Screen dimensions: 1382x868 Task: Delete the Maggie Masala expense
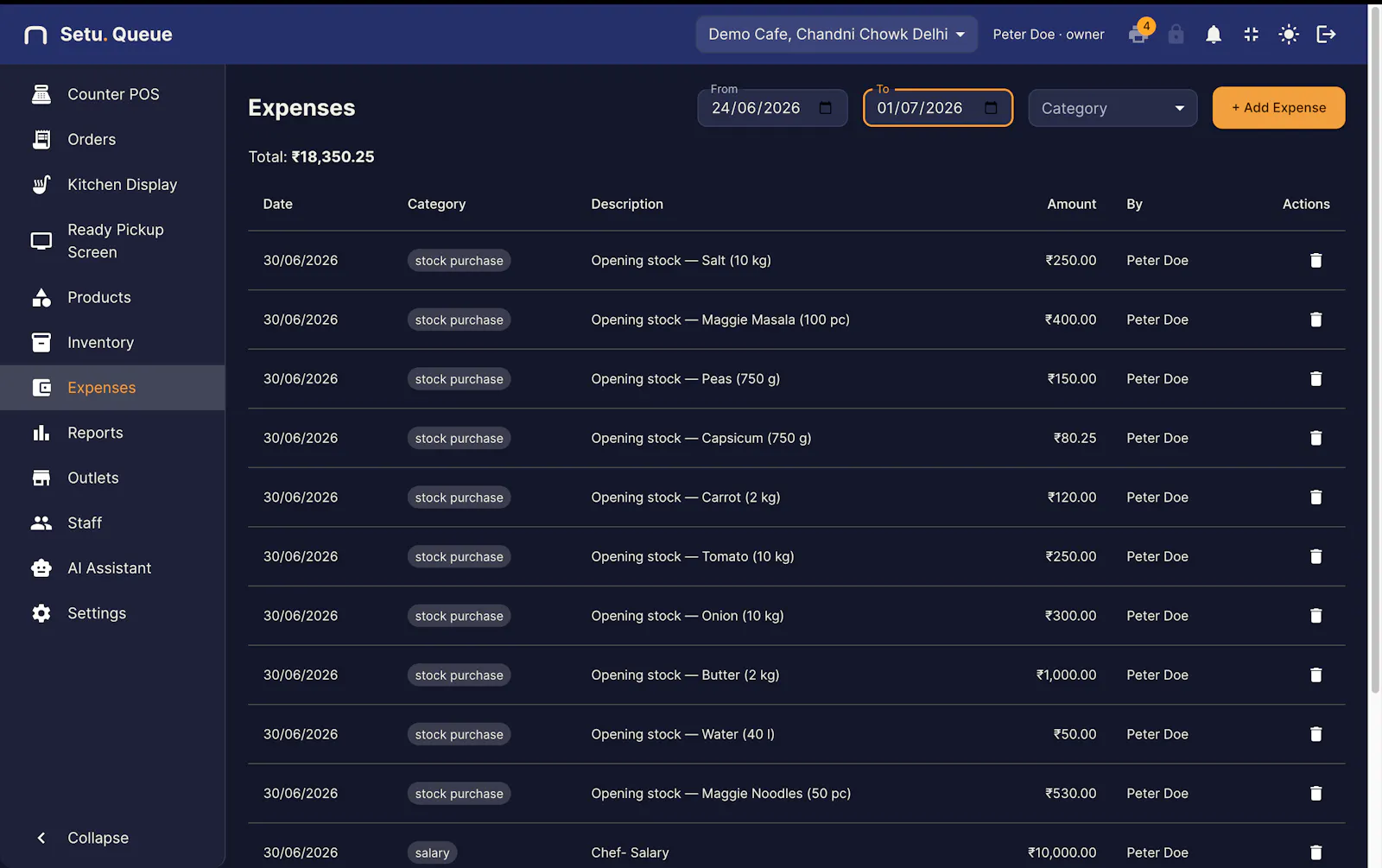tap(1315, 320)
